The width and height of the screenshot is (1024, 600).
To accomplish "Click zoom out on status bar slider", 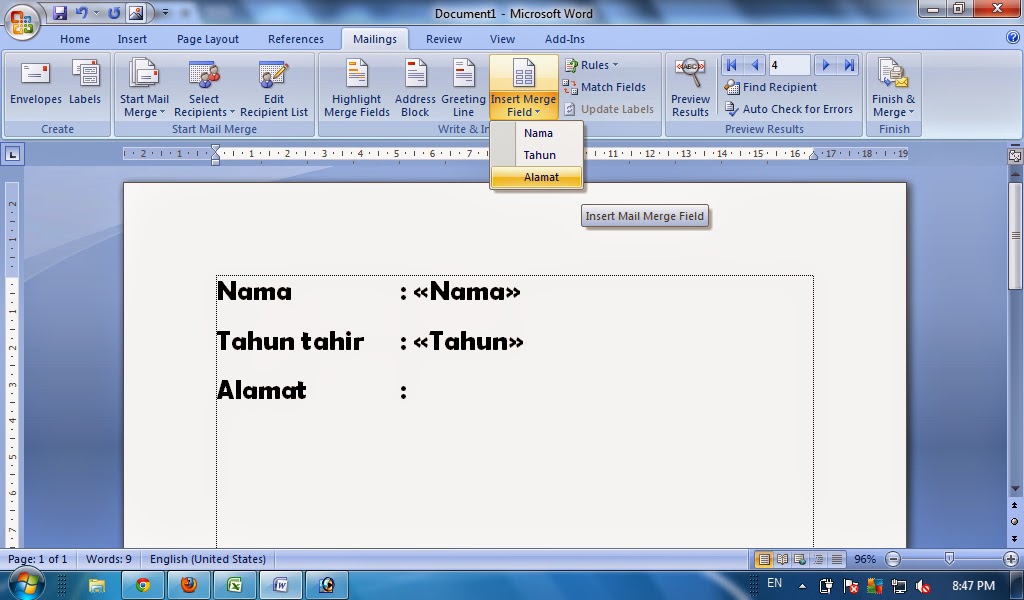I will pyautogui.click(x=894, y=559).
